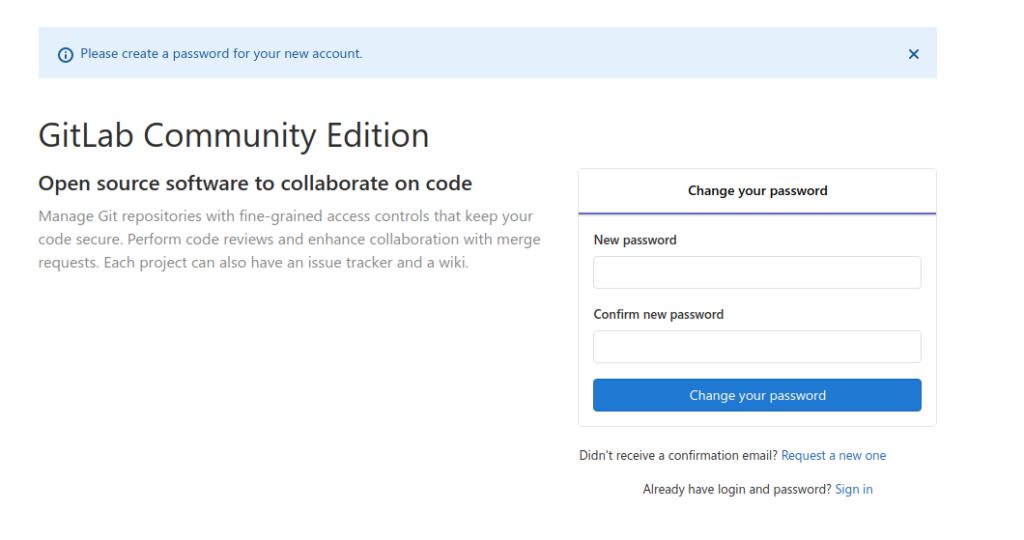Image resolution: width=1024 pixels, height=540 pixels.
Task: Click the 'Please create a password' alert message
Action: 221,54
